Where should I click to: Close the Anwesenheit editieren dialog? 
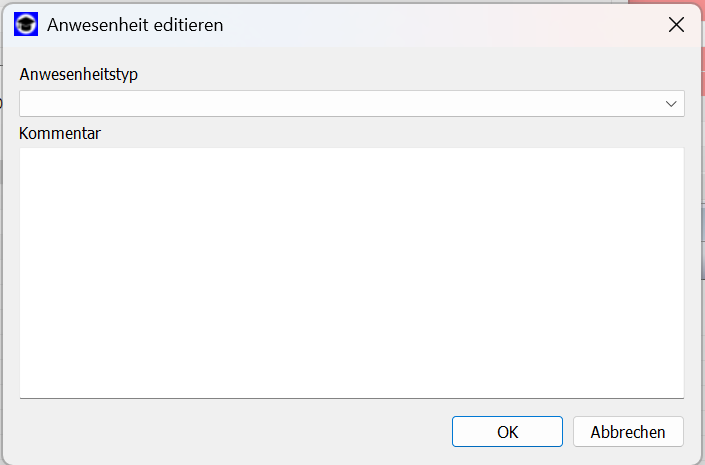[676, 25]
